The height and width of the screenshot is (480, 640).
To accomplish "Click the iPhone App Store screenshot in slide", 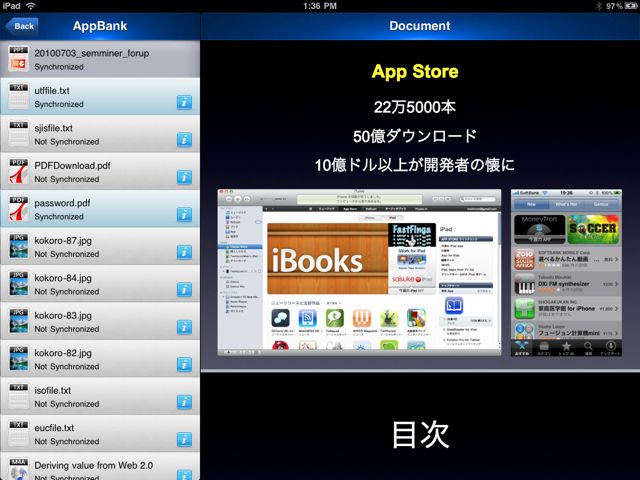I will (x=566, y=272).
